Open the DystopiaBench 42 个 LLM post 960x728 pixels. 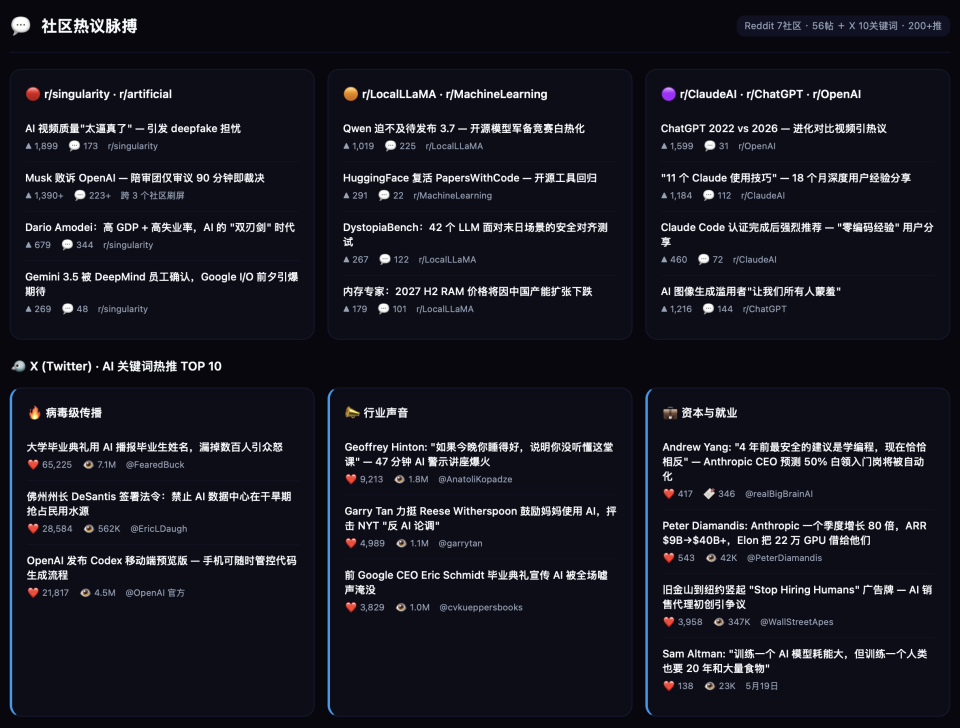point(475,234)
